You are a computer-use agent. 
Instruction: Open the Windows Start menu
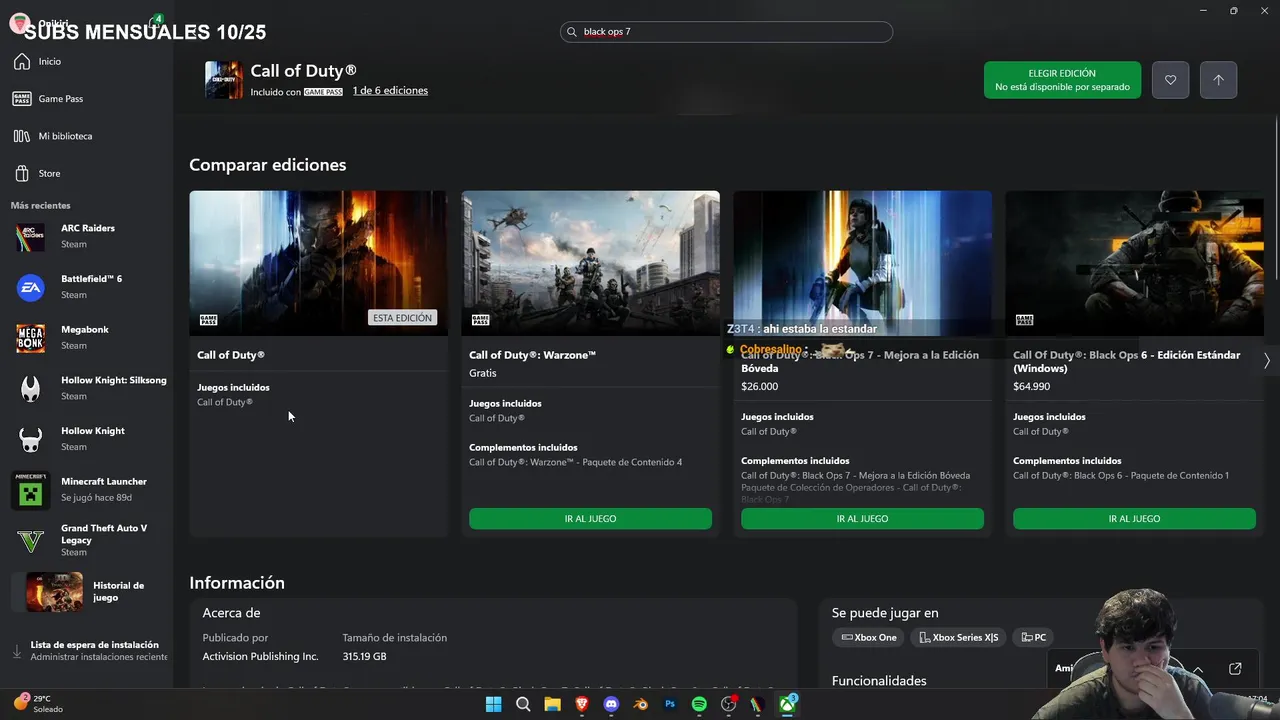click(493, 705)
